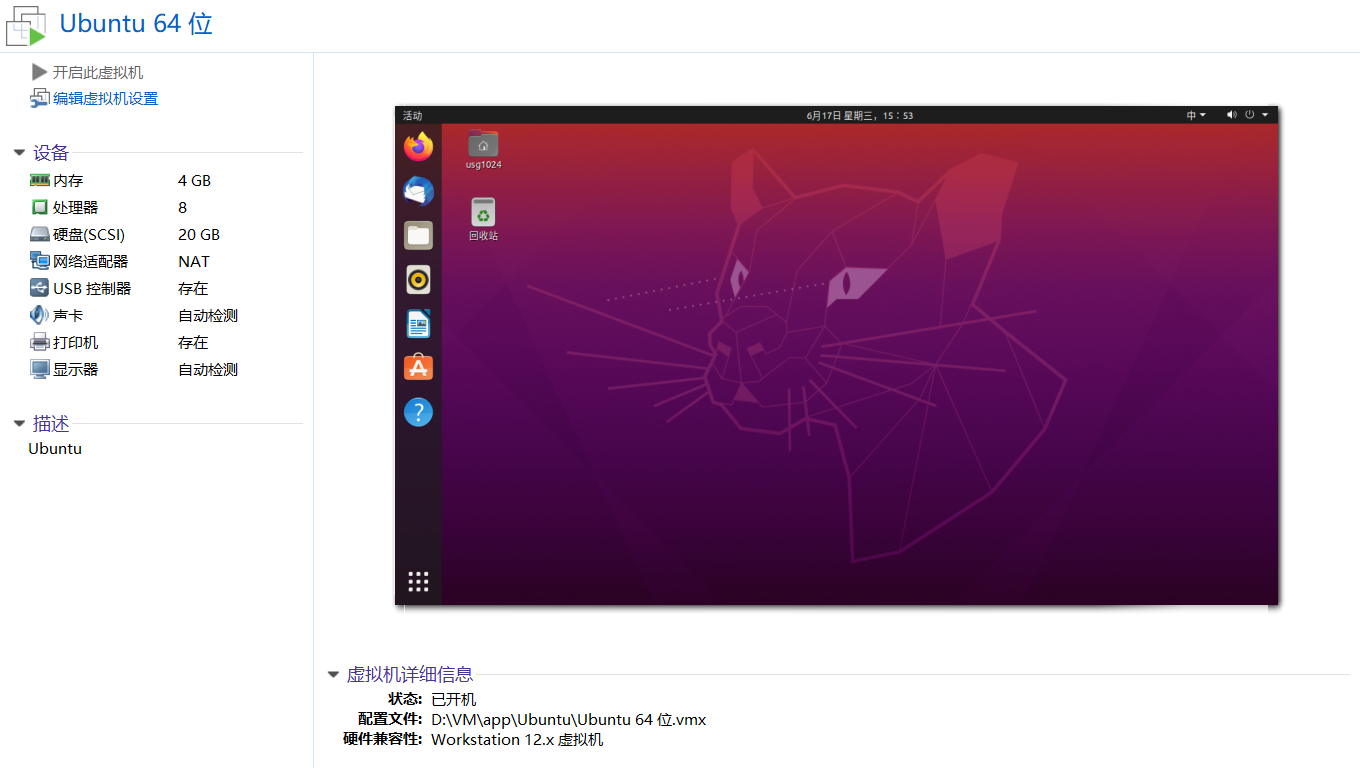Collapse the 设备 section

[x=19, y=153]
